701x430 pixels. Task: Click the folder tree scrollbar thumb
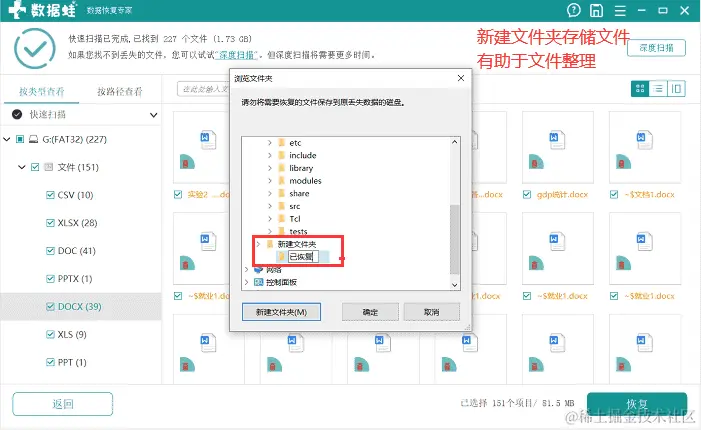pyautogui.click(x=455, y=240)
